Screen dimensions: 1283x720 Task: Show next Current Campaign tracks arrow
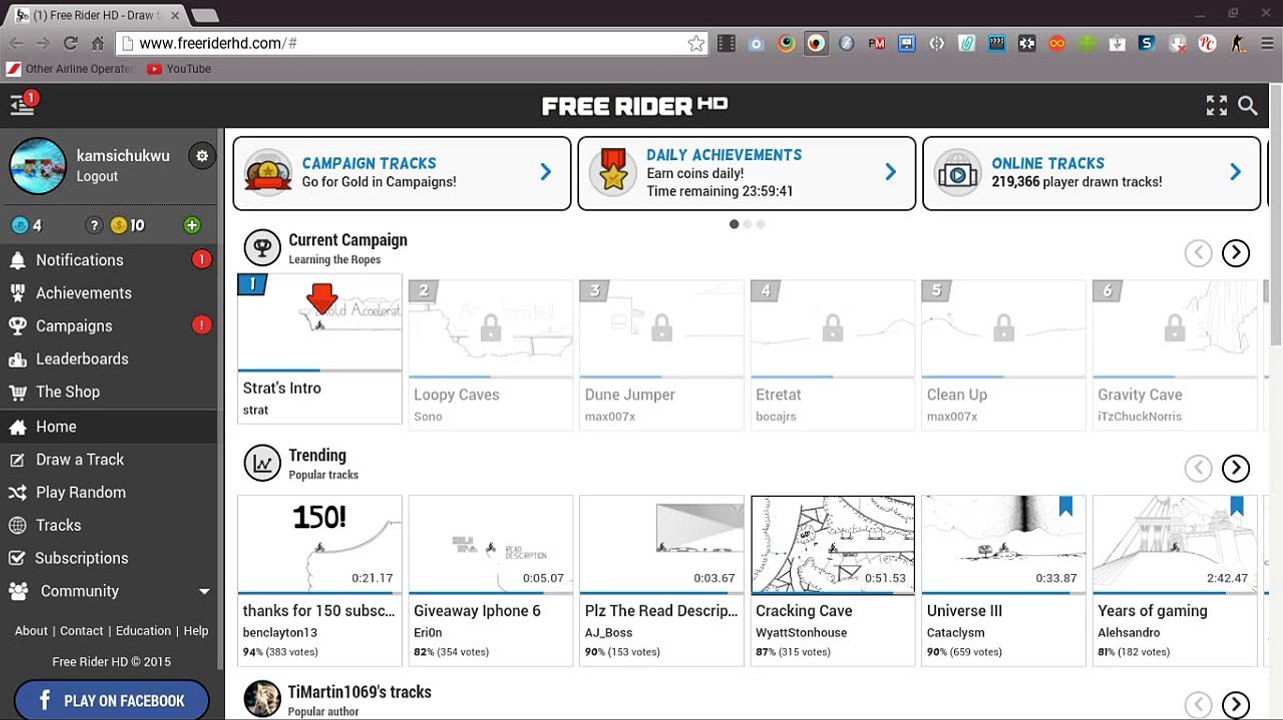[x=1236, y=253]
